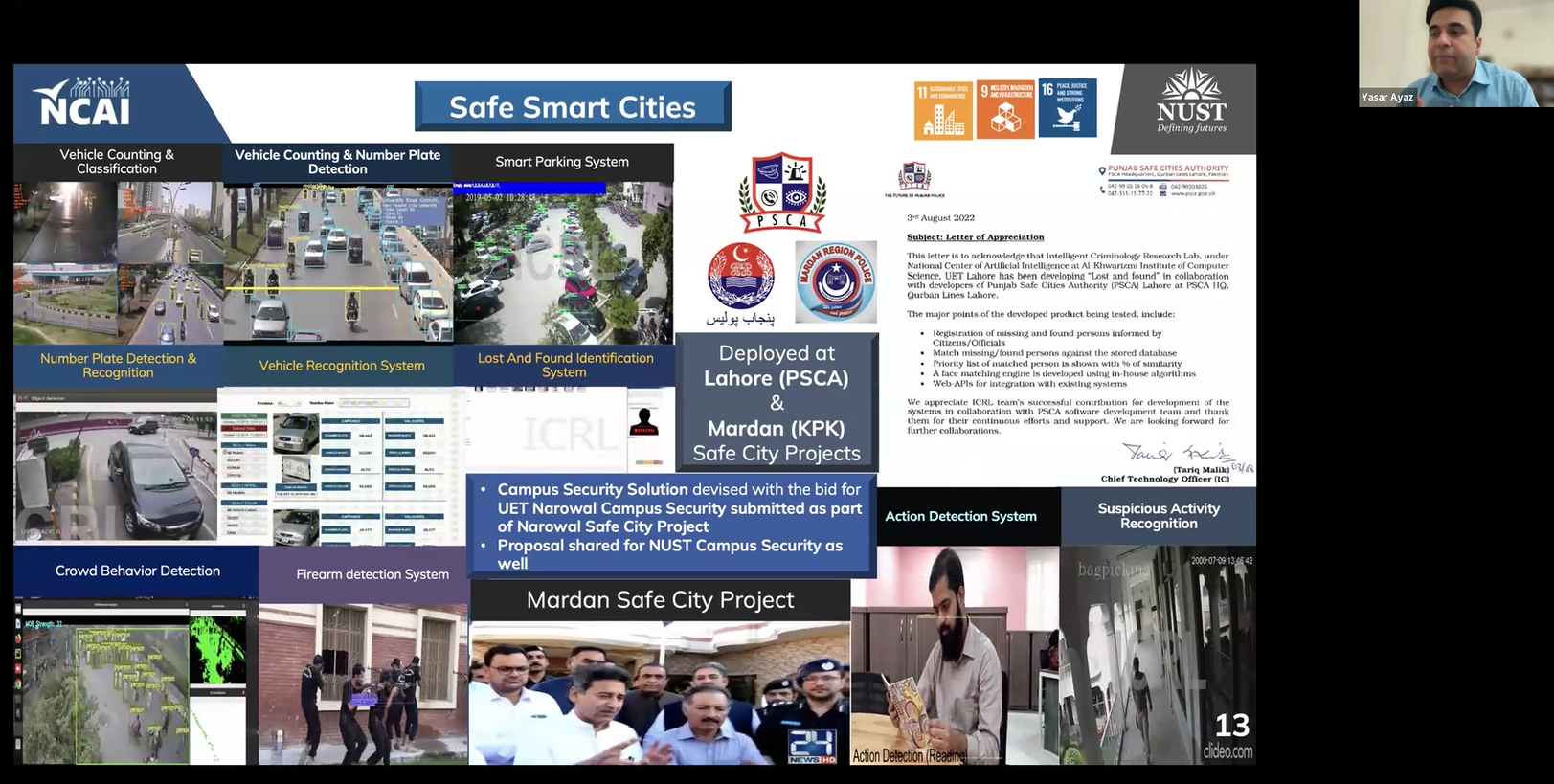
Task: Select the blue SDG 16 Peace Justice icon
Action: (1068, 108)
